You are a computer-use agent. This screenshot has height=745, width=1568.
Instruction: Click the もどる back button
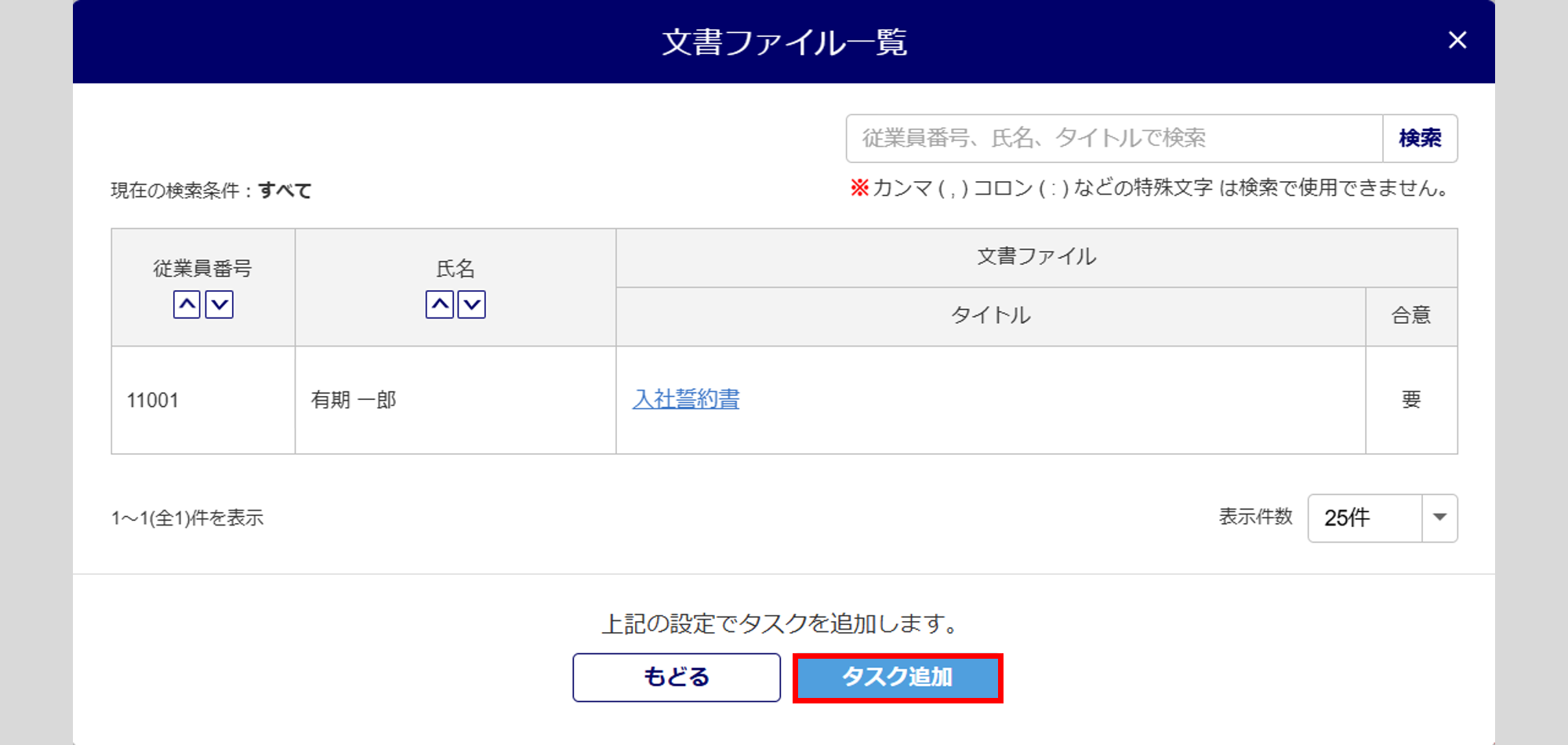(677, 678)
